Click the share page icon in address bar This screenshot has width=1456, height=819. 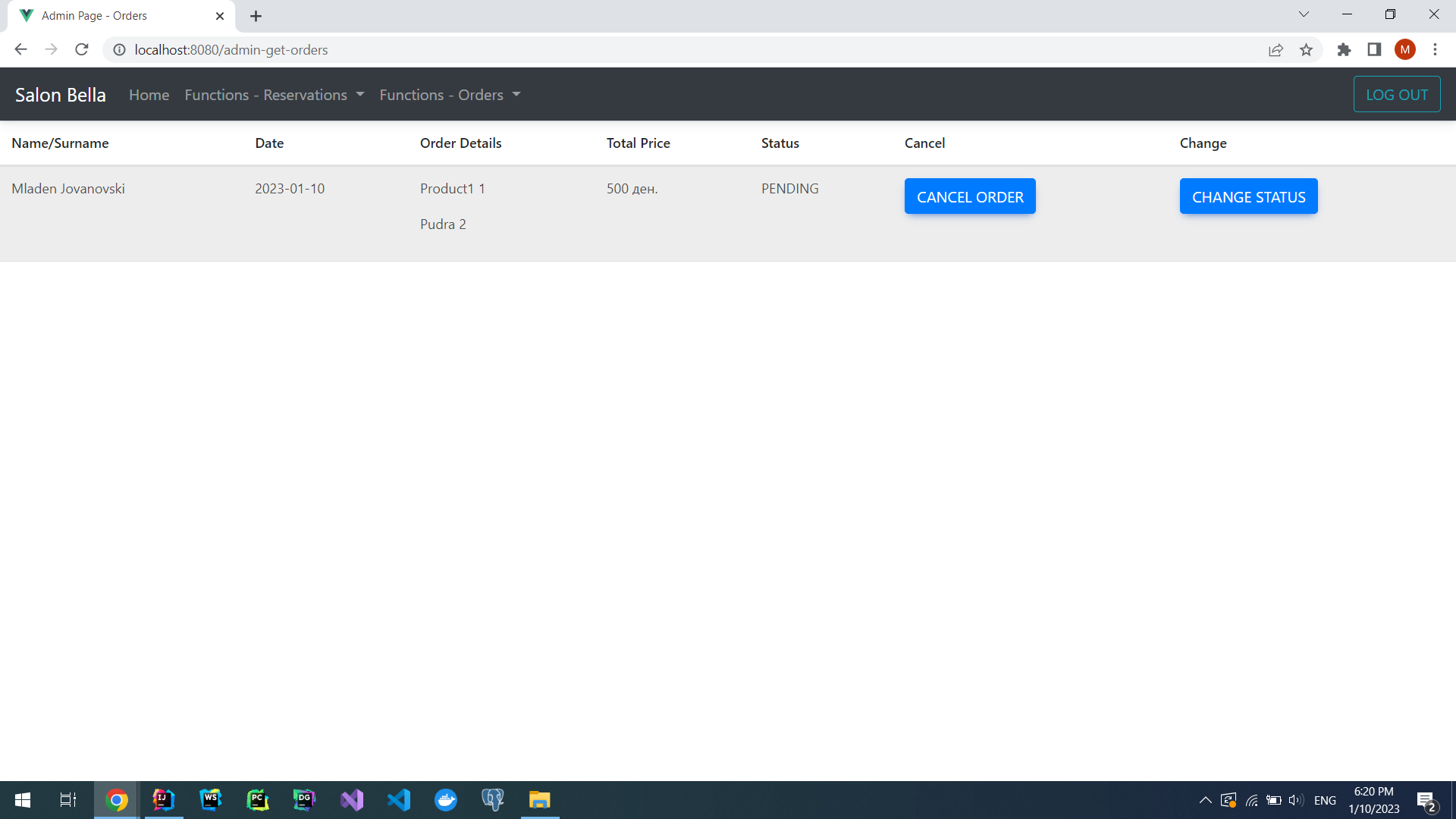[x=1276, y=50]
